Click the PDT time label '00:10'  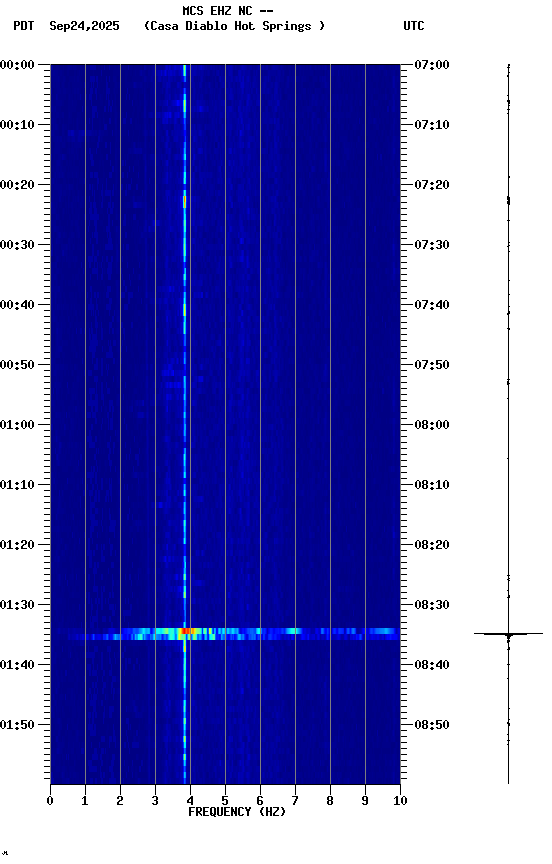coord(17,125)
